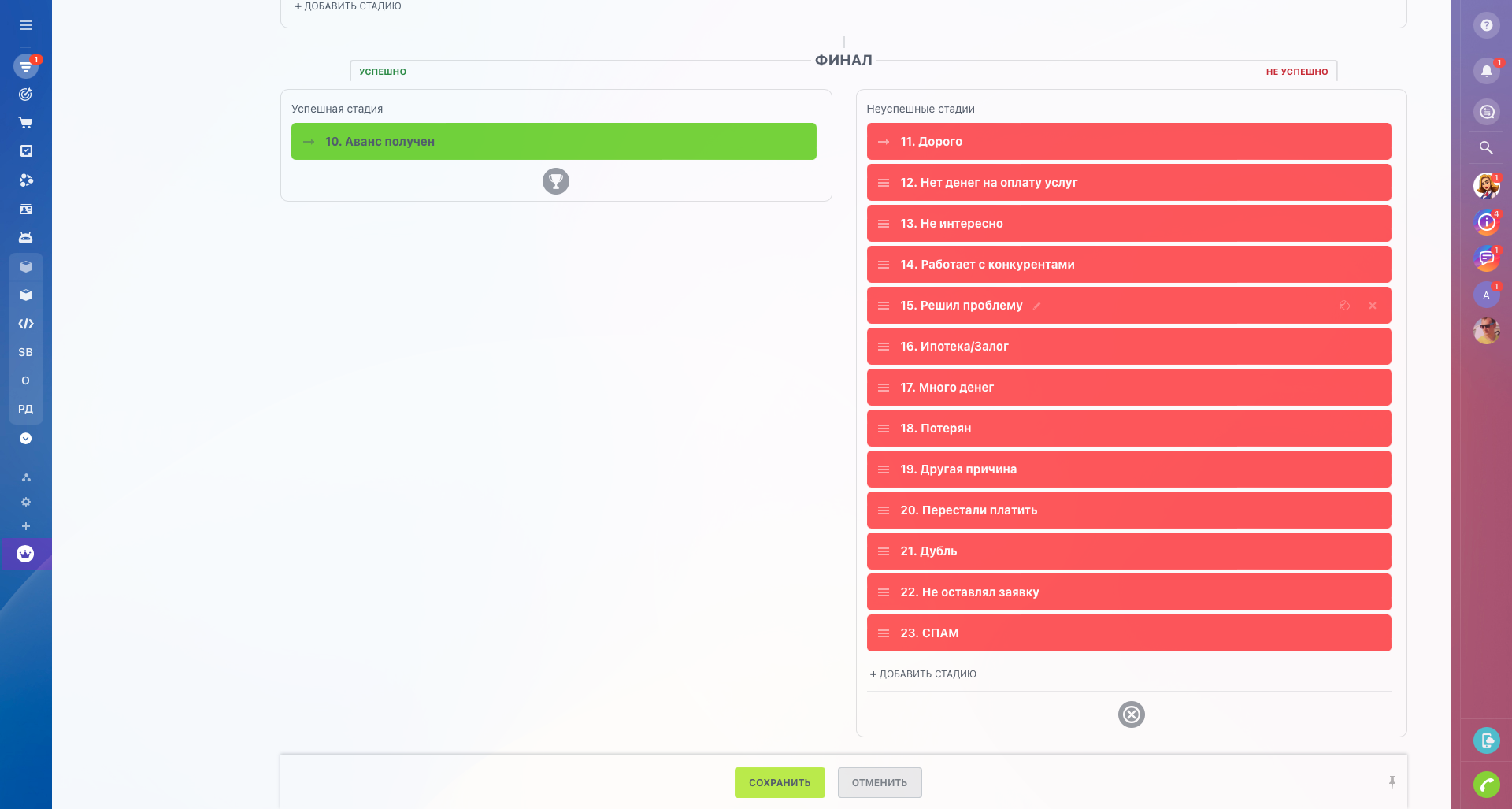The width and height of the screenshot is (1512, 809).
Task: Open the chat bubble icon with badge
Action: point(1487,258)
